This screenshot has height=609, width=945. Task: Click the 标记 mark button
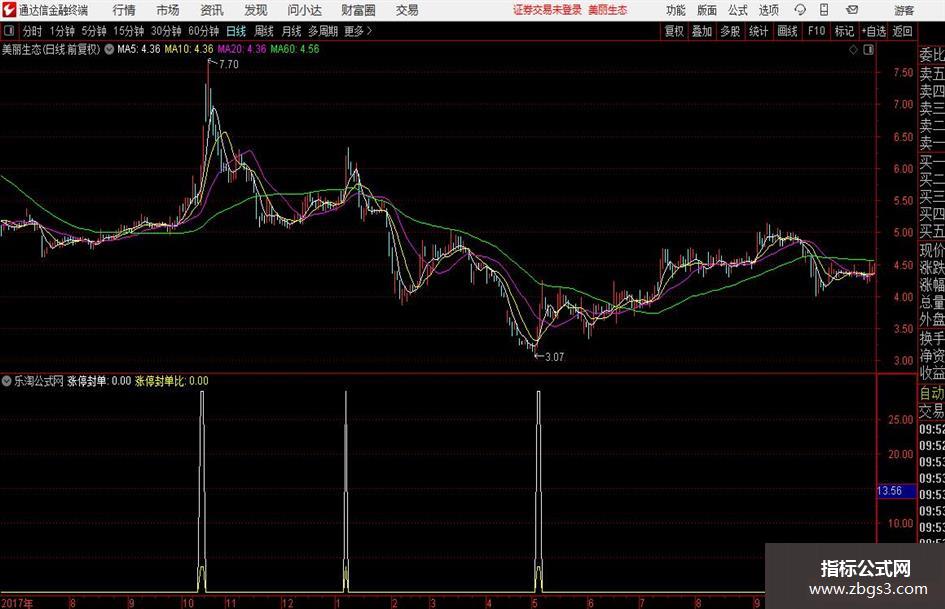coord(844,31)
